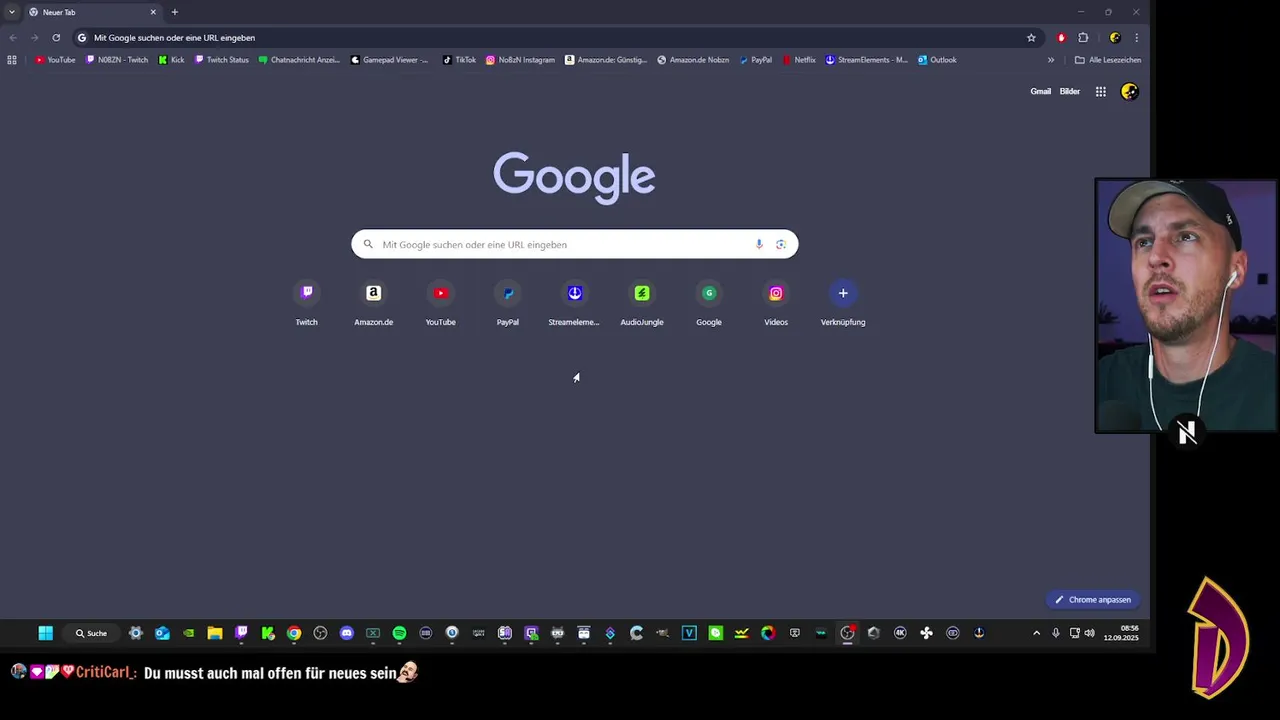Open PayPal bookmark

pos(756,60)
